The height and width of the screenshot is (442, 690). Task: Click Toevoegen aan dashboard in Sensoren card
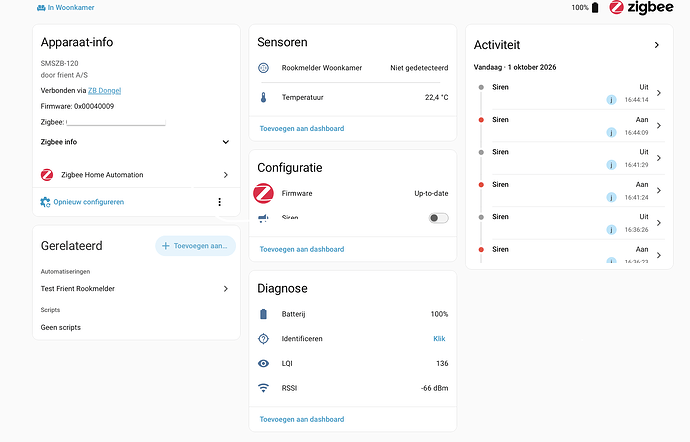302,129
